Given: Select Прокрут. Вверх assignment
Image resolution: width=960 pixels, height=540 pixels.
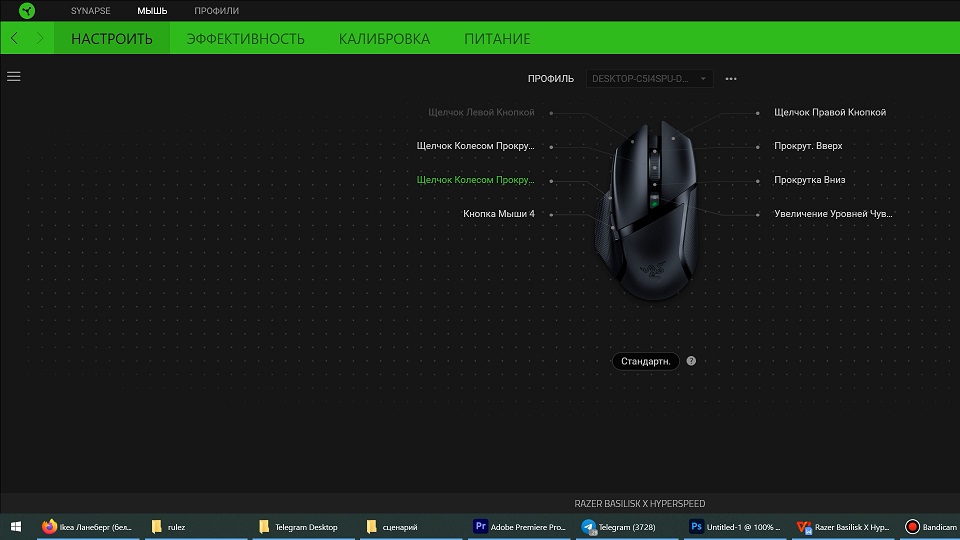Looking at the screenshot, I should (808, 146).
